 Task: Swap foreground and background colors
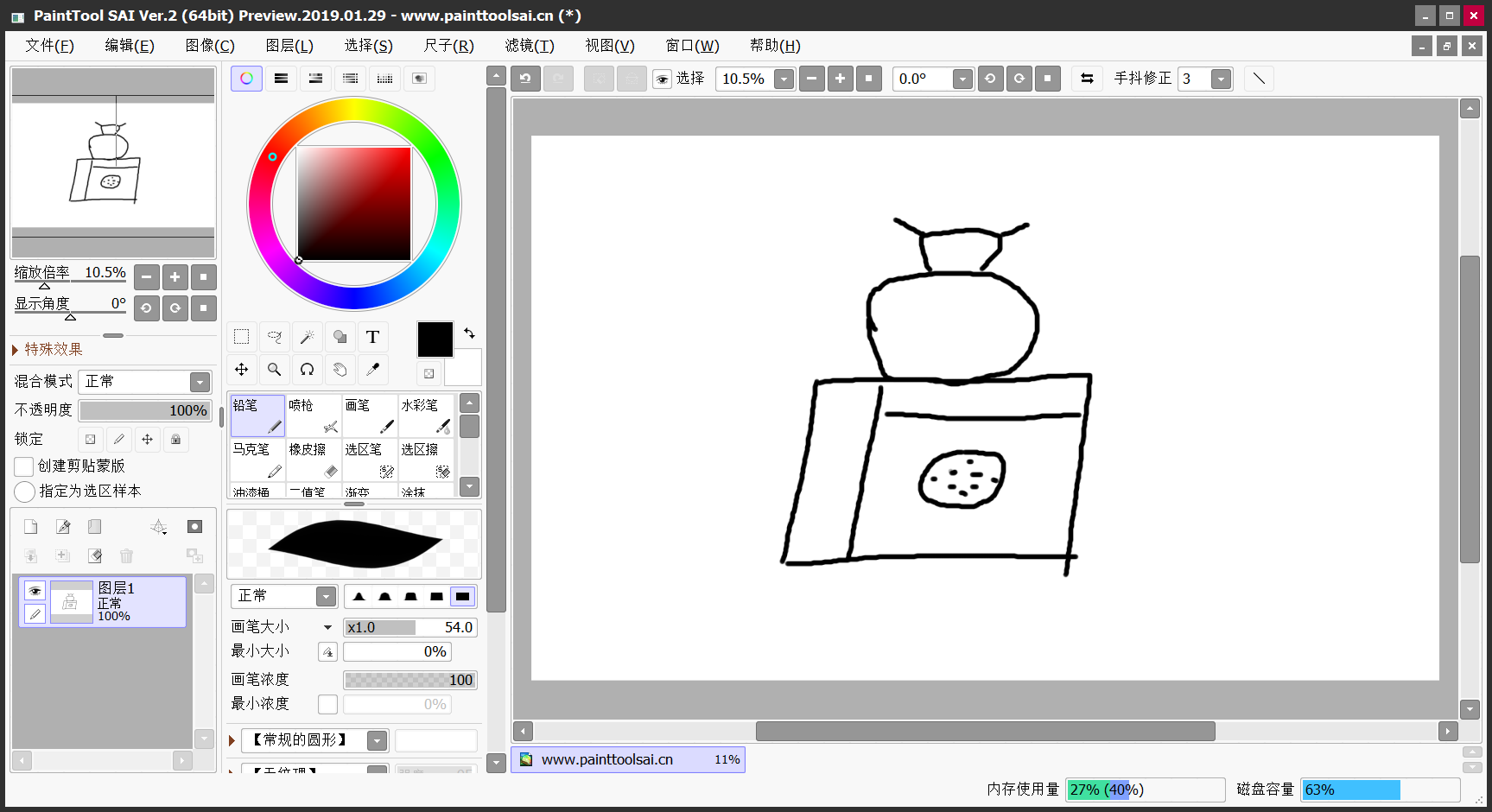coord(469,333)
